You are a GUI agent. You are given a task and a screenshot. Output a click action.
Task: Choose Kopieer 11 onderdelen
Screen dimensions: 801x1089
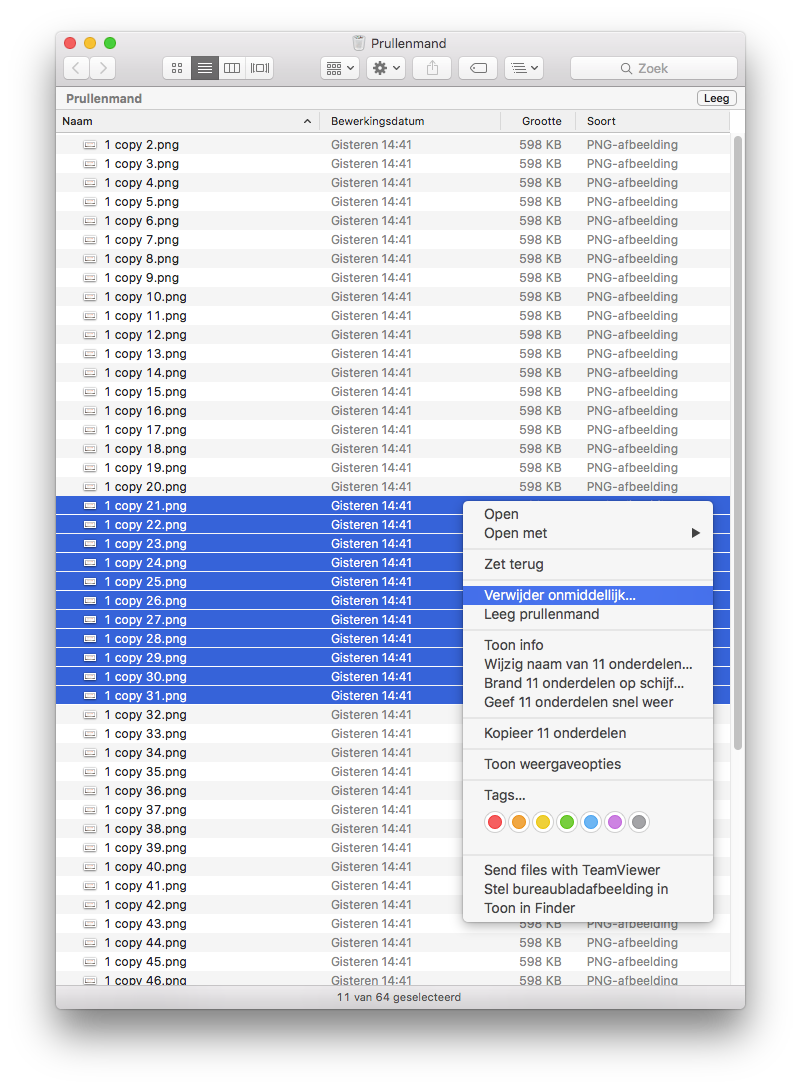click(x=588, y=733)
